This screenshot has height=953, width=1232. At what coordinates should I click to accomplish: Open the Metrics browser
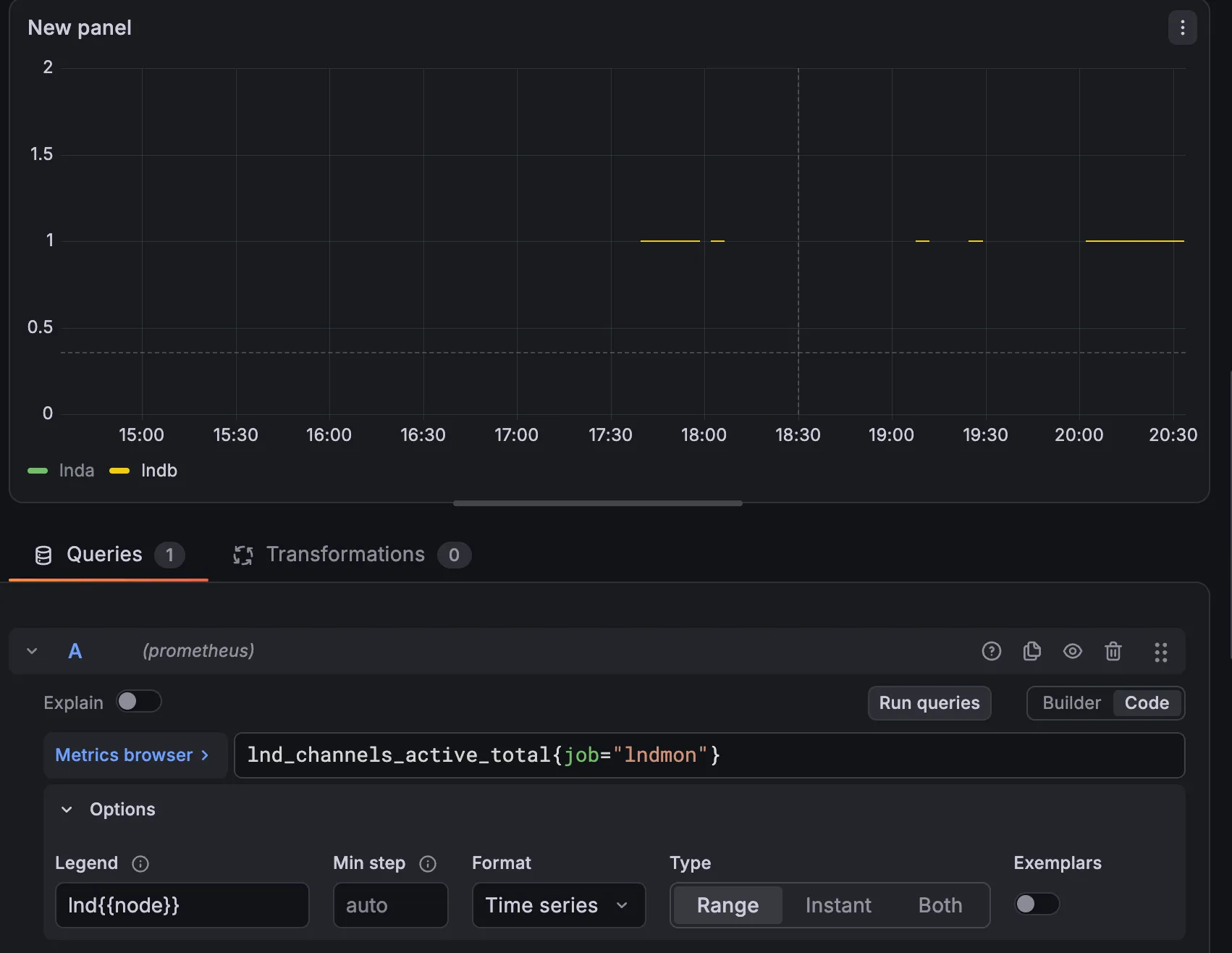pyautogui.click(x=135, y=755)
